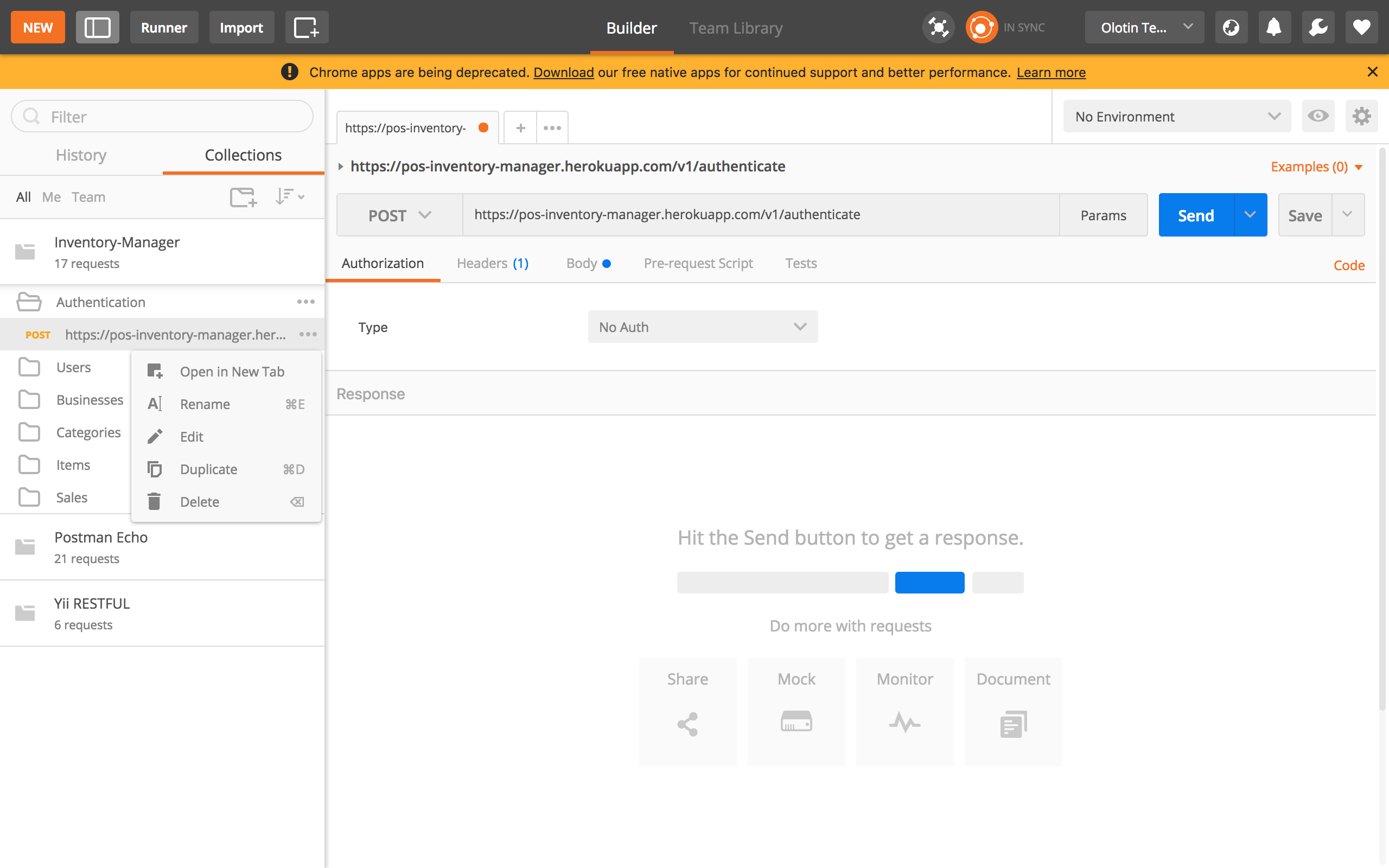This screenshot has width=1389, height=868.
Task: Open the Save button dropdown arrow
Action: coord(1348,215)
